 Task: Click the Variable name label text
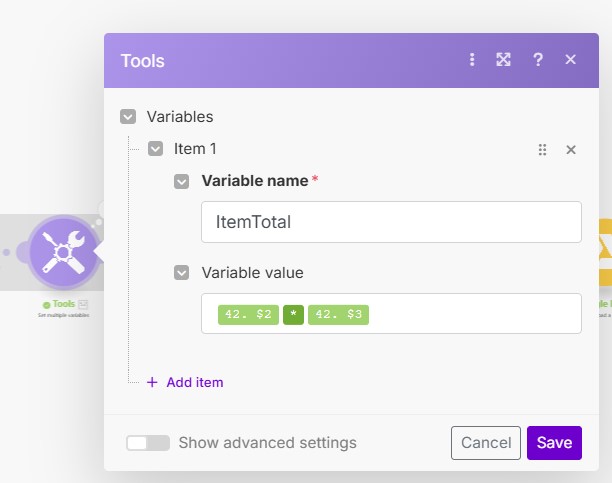point(255,181)
